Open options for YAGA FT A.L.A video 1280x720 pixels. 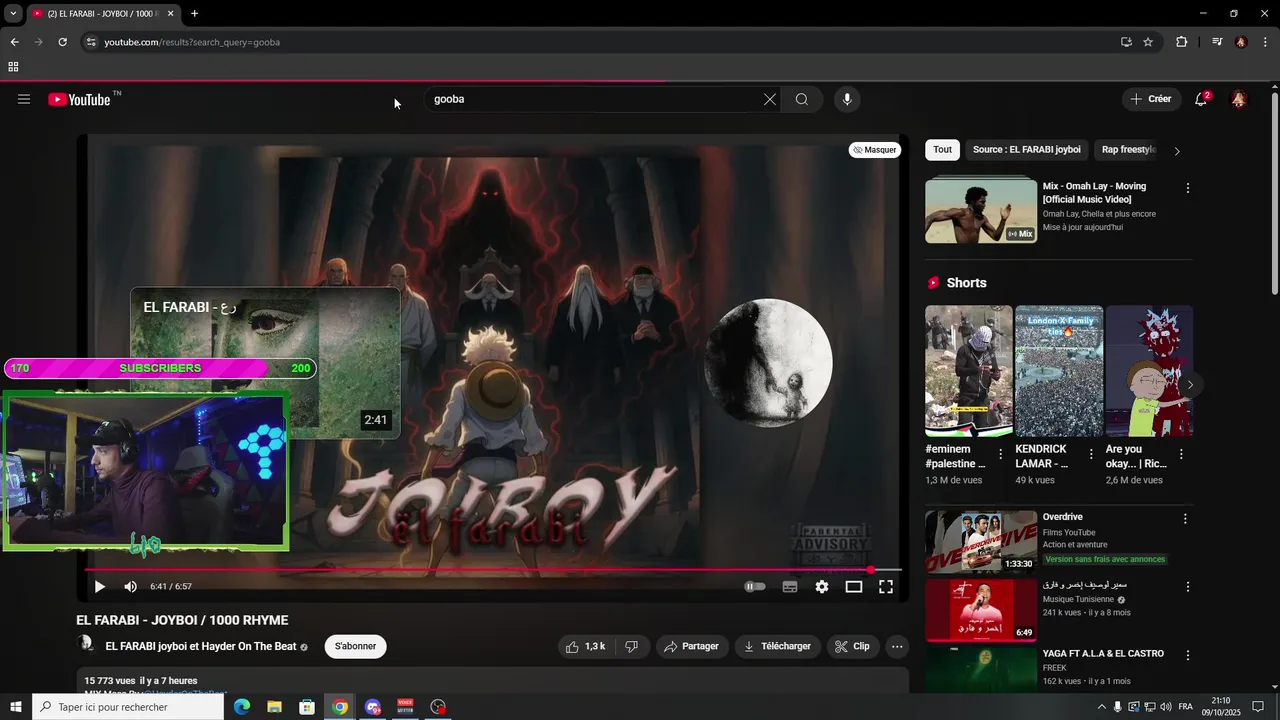[x=1188, y=656]
